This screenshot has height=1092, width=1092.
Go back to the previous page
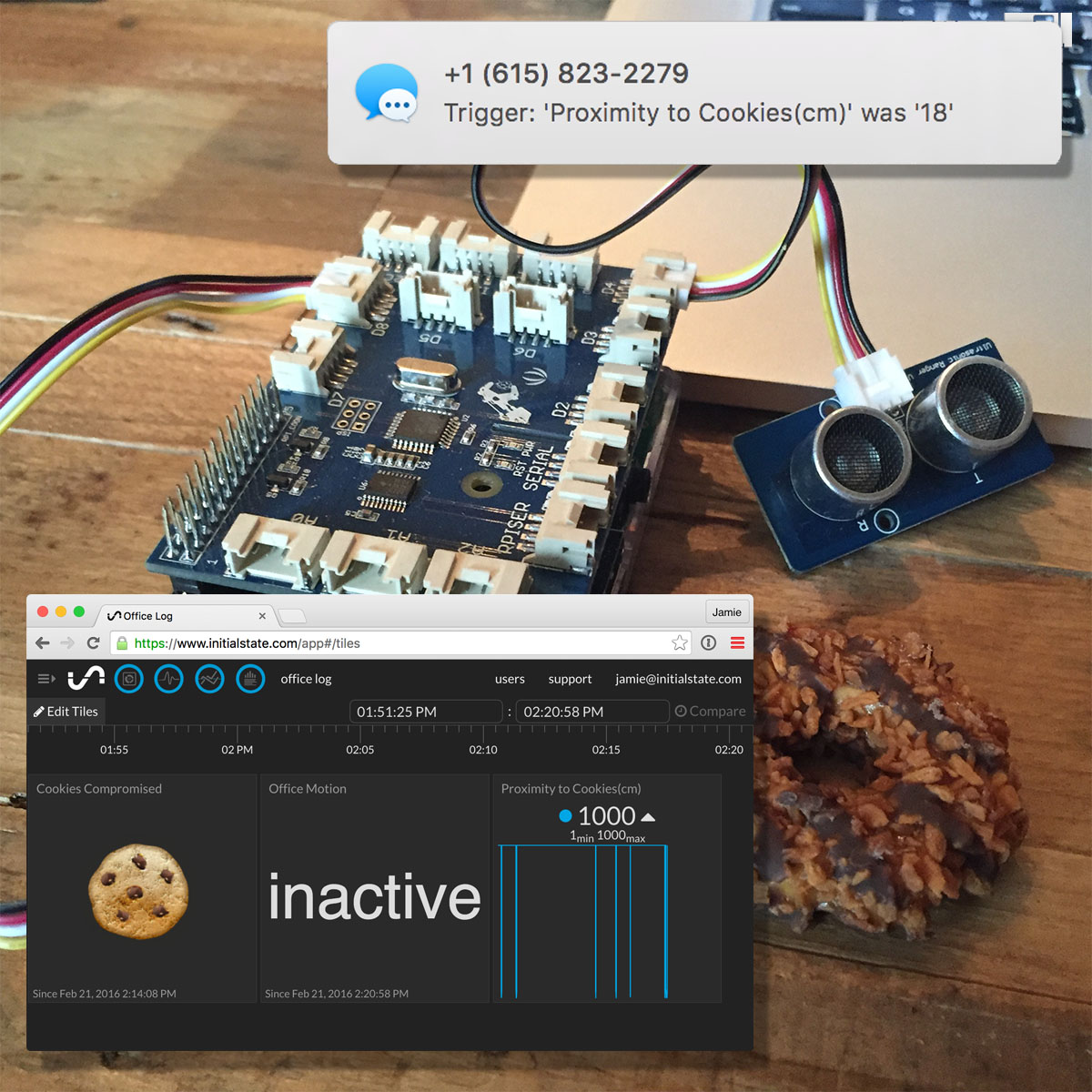tap(42, 643)
